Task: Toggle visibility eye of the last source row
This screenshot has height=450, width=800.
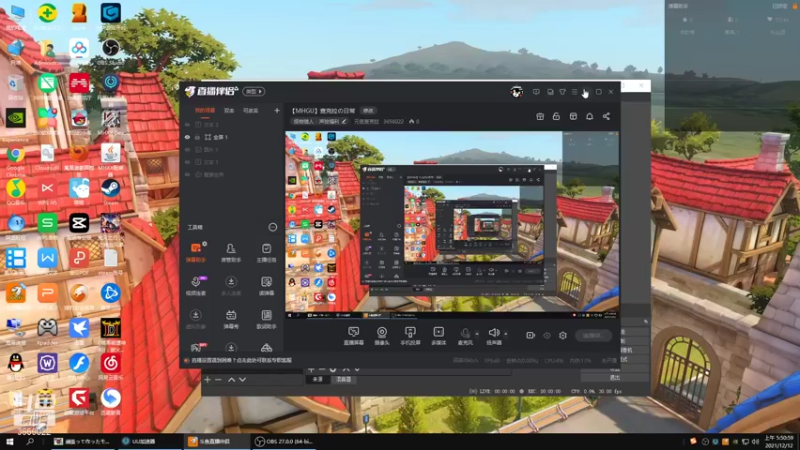Action: click(x=187, y=174)
